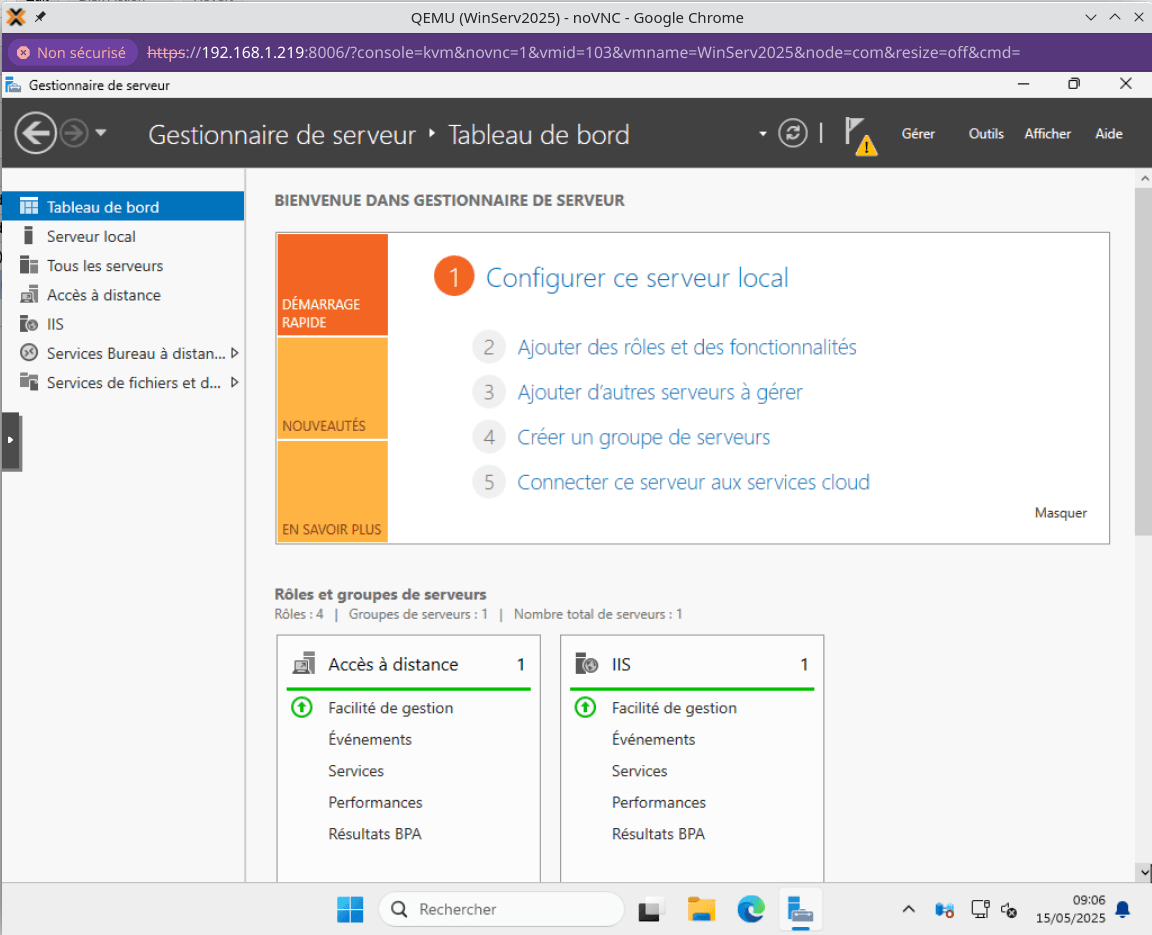Select Tous les serveurs in sidebar
Image resolution: width=1152 pixels, height=935 pixels.
[123, 265]
